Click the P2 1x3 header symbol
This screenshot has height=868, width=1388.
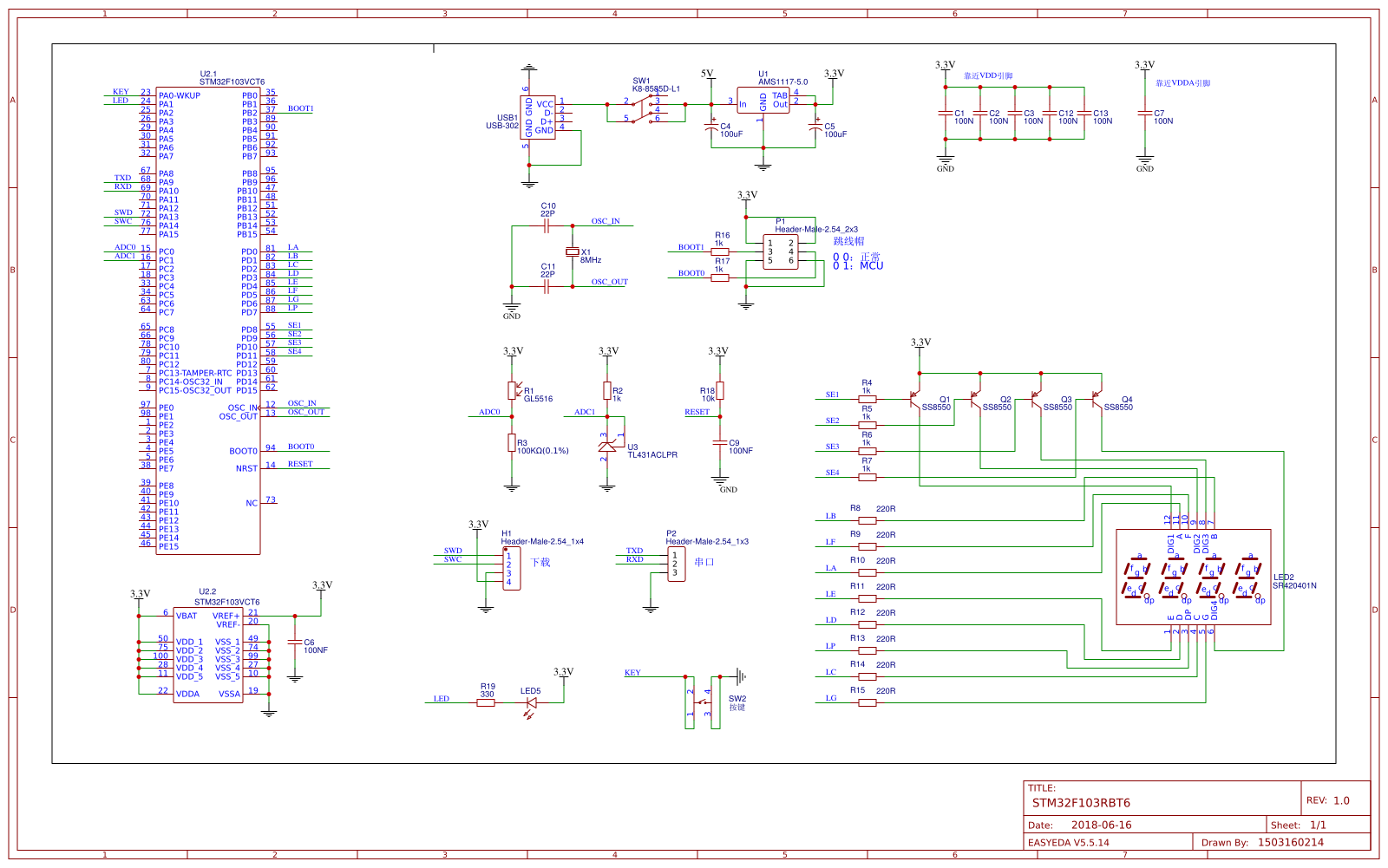(x=677, y=564)
